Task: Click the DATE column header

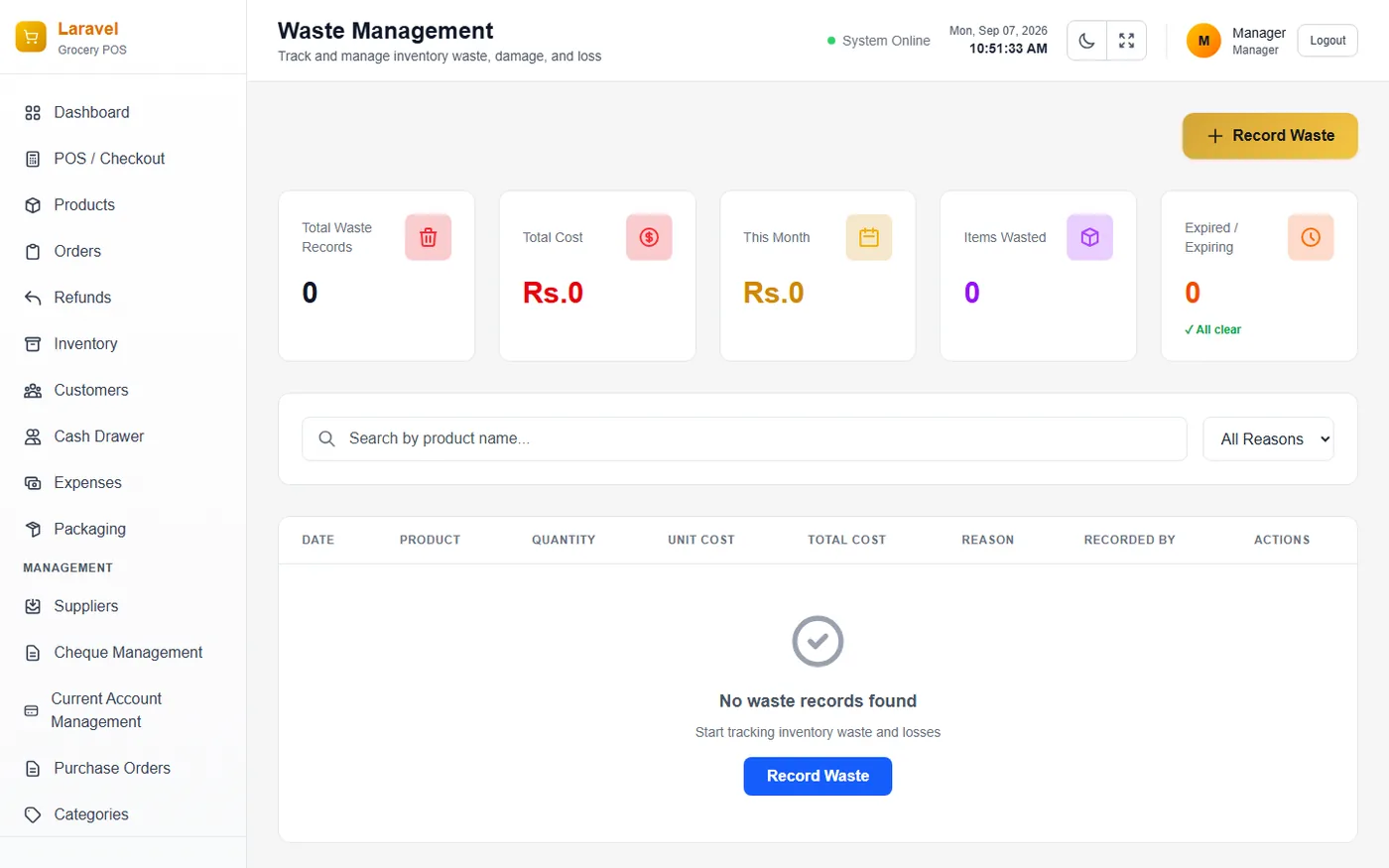Action: 318,541
